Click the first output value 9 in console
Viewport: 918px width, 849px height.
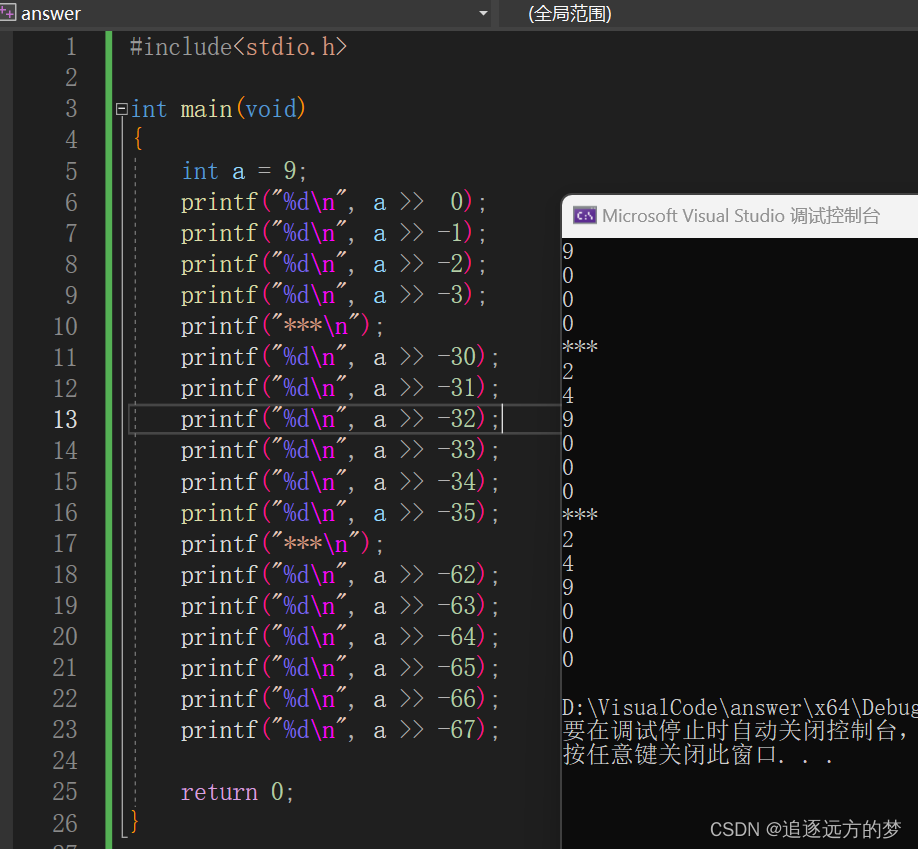[x=568, y=252]
